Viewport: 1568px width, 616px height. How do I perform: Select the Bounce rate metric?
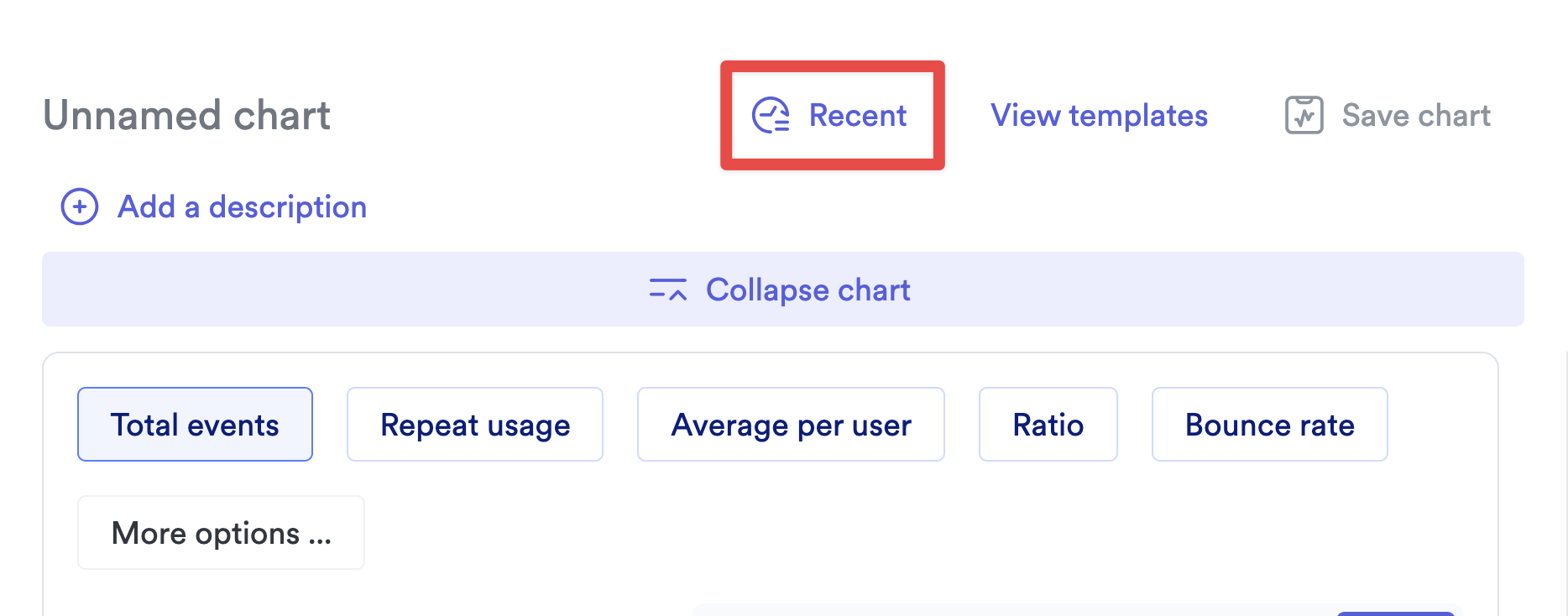[x=1269, y=425]
